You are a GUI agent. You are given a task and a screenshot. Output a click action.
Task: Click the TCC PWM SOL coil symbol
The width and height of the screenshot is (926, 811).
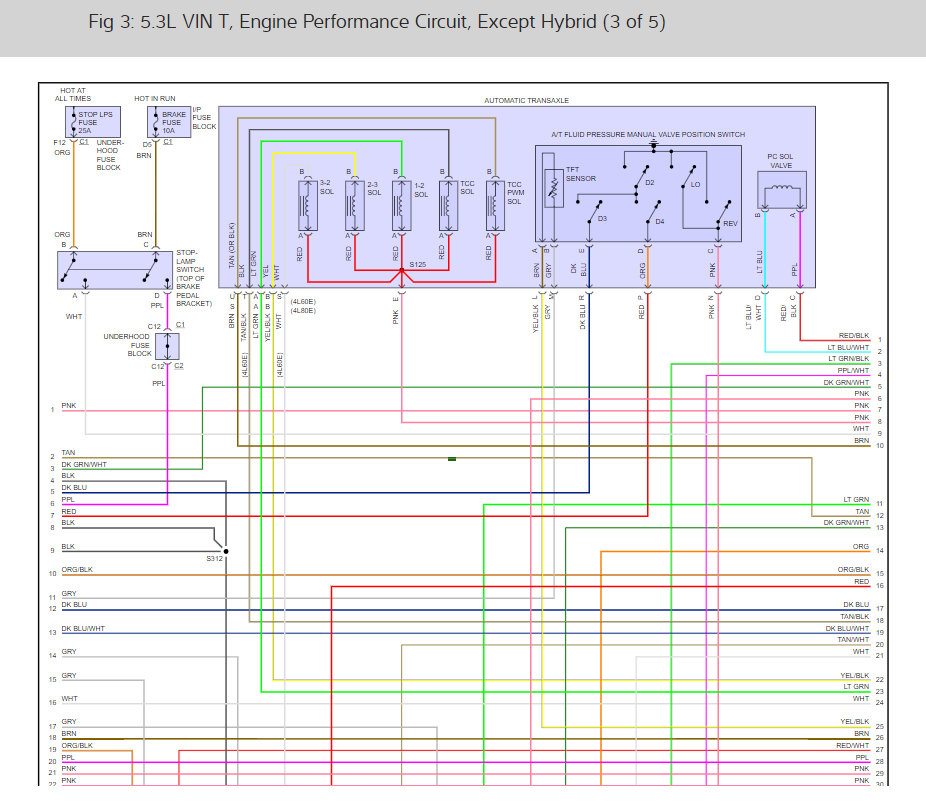tap(495, 206)
